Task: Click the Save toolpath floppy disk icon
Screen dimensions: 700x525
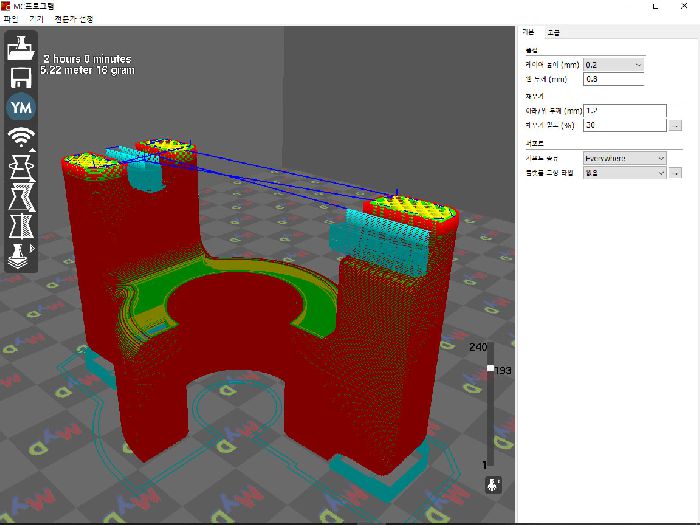Action: (x=21, y=77)
